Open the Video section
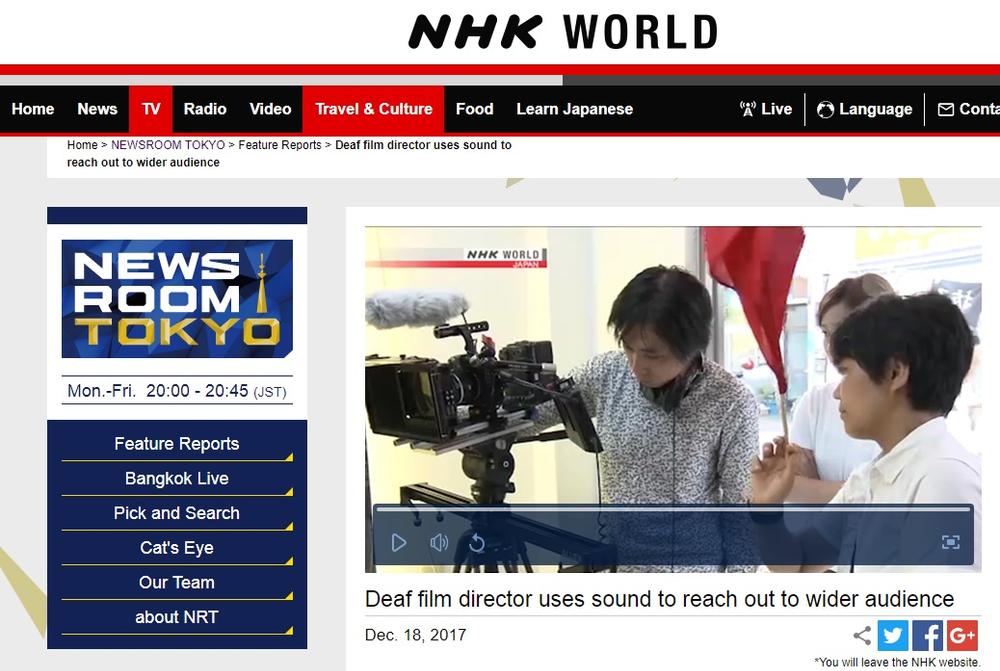 [x=270, y=109]
